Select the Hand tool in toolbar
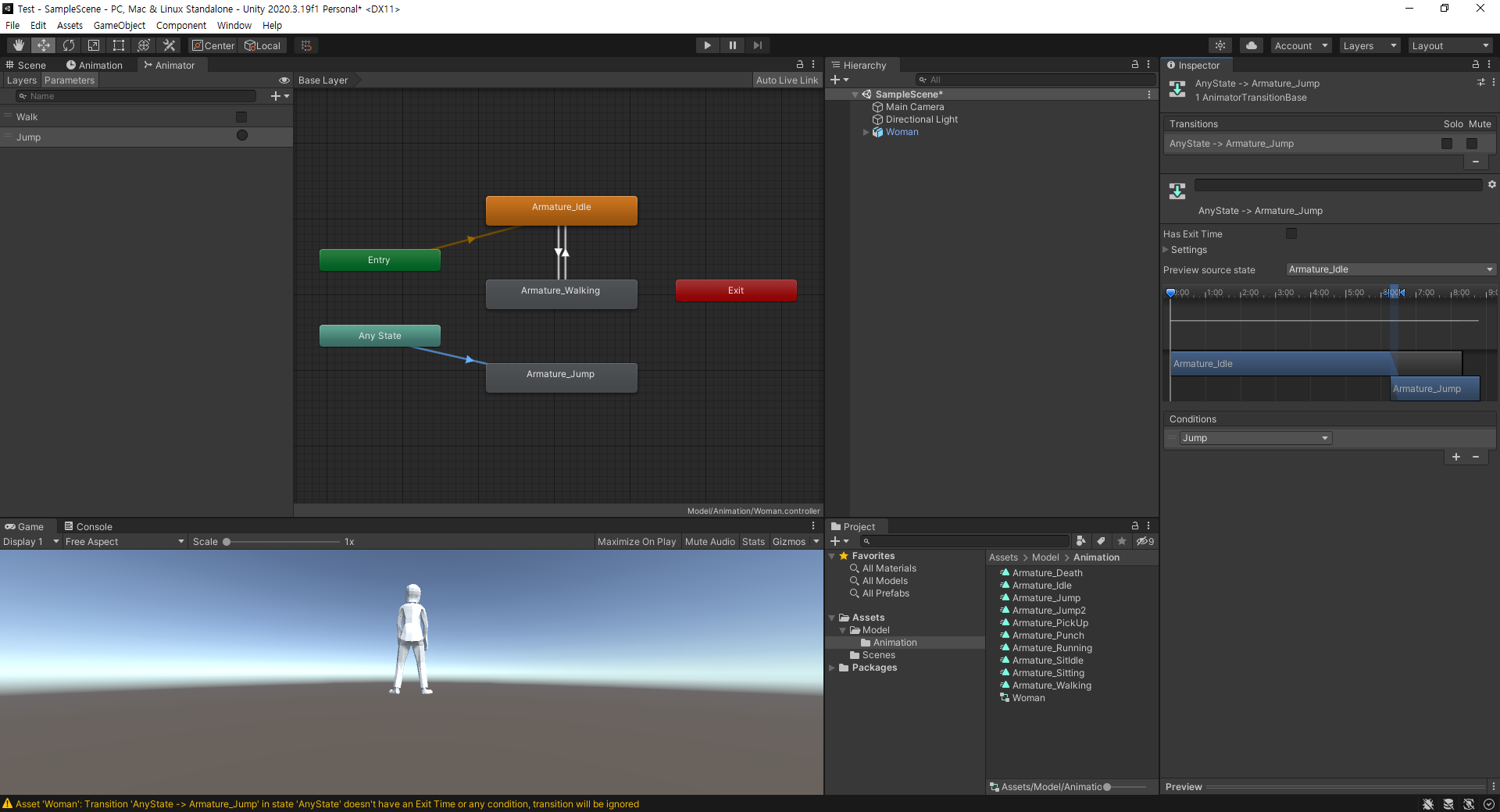 19,45
